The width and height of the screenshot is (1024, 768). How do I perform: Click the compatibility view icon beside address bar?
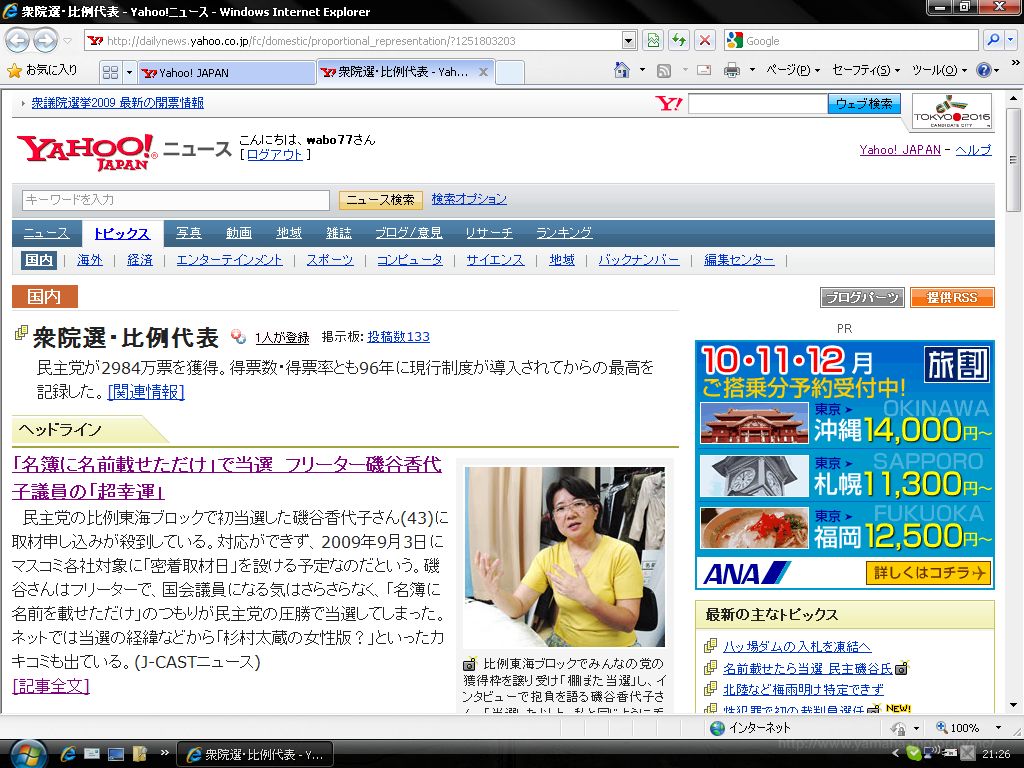(652, 40)
